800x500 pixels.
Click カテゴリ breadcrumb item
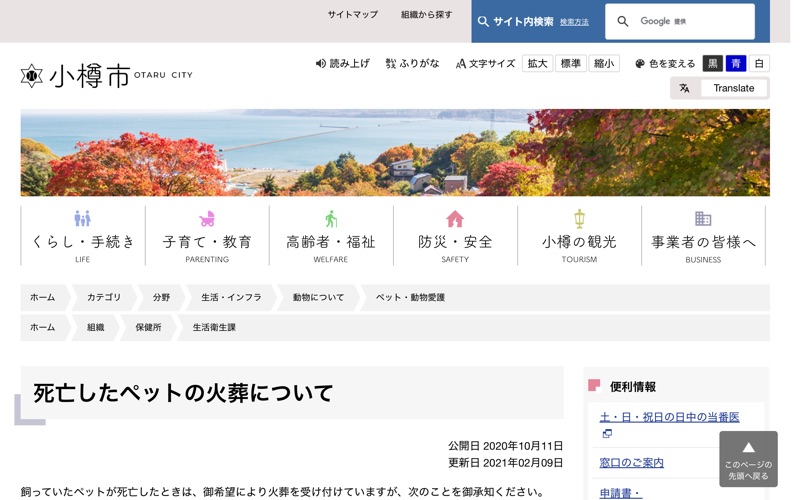pos(104,297)
